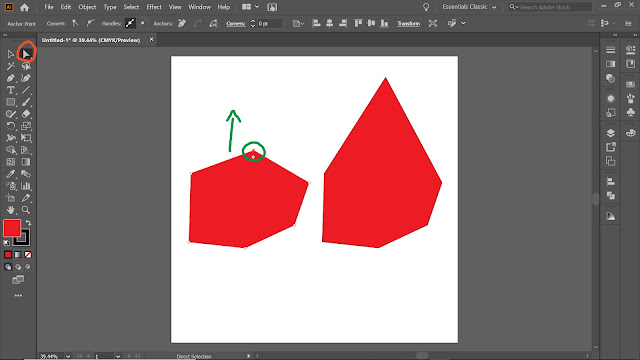
Task: Select the Gradient tool
Action: pyautogui.click(x=26, y=162)
